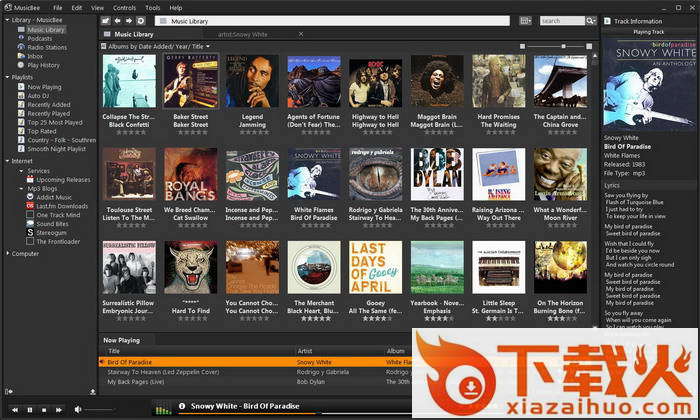Screen dimensions: 700x420
Task: Open the Albums by Date Added sort dropdown
Action: click(x=158, y=46)
